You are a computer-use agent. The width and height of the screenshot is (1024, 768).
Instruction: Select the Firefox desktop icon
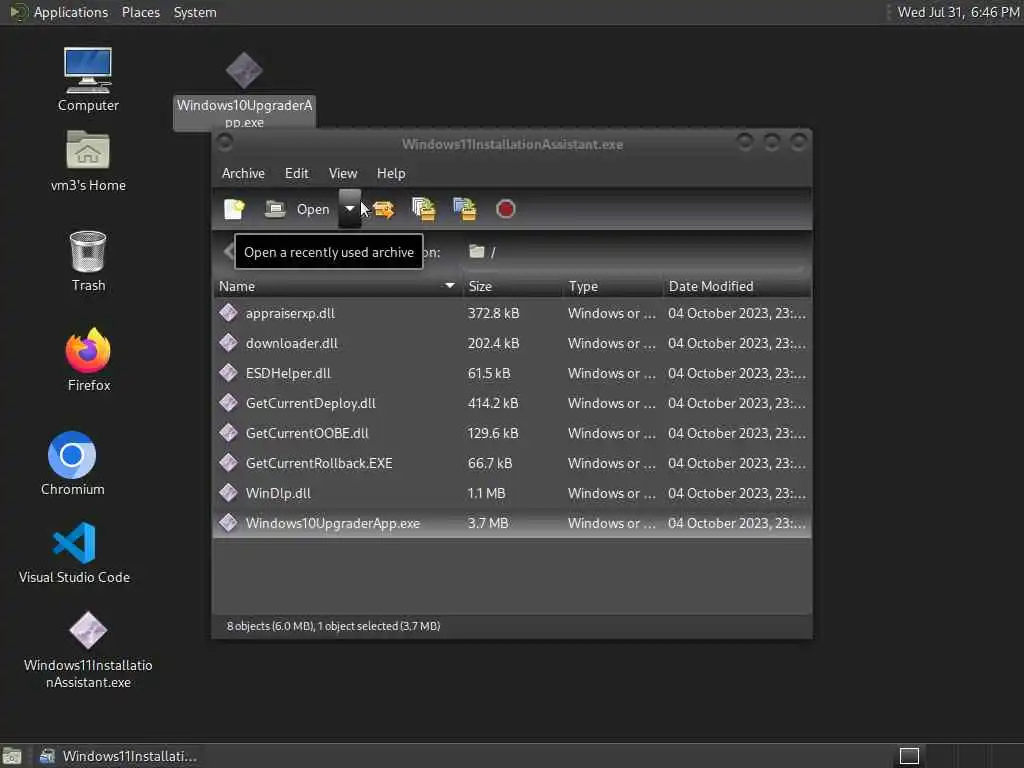coord(88,360)
